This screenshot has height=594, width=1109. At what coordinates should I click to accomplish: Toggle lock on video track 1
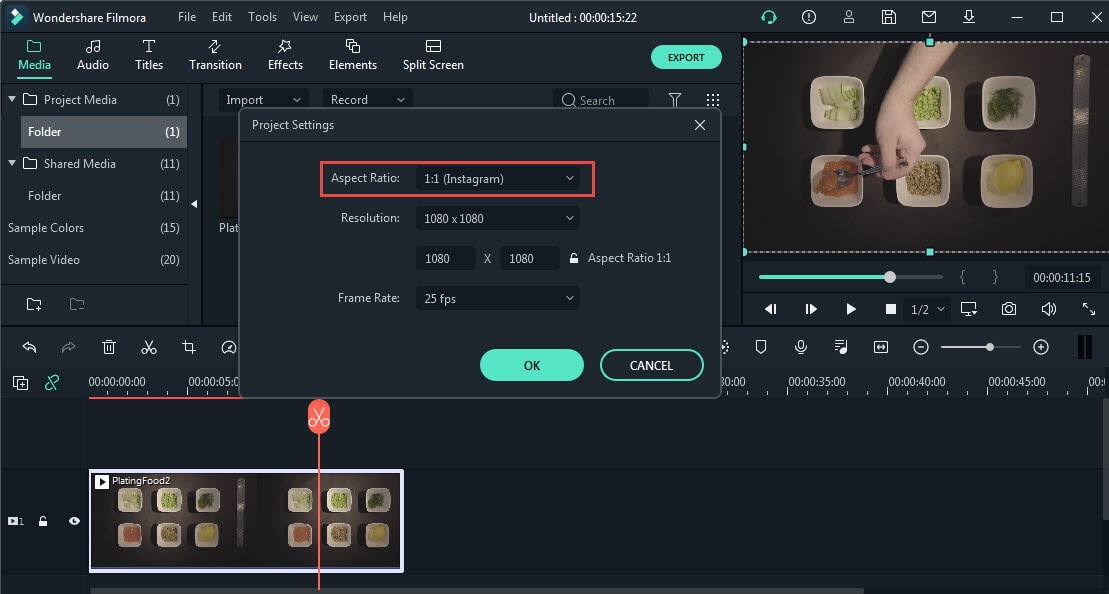tap(43, 521)
